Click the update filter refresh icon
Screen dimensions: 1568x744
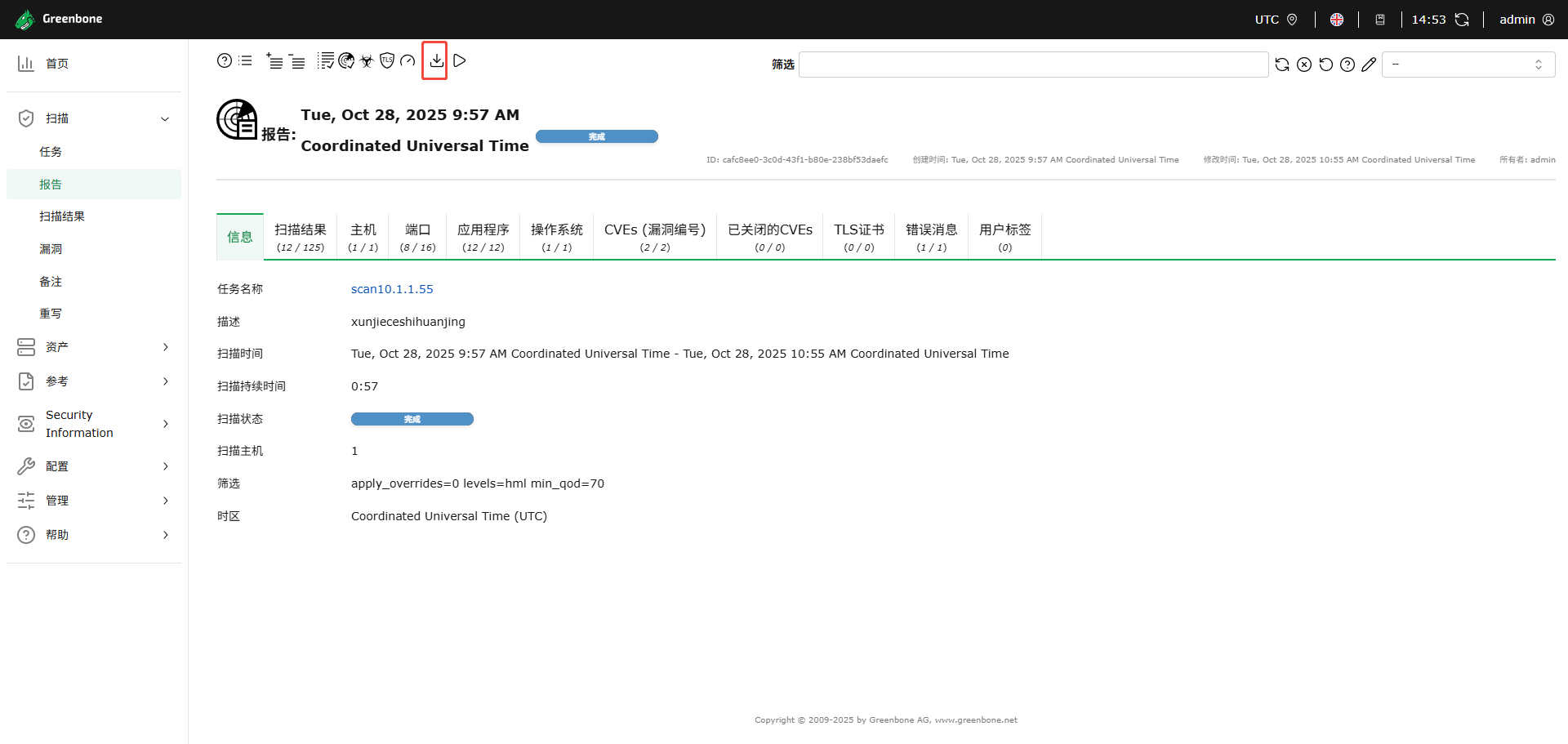click(x=1282, y=65)
